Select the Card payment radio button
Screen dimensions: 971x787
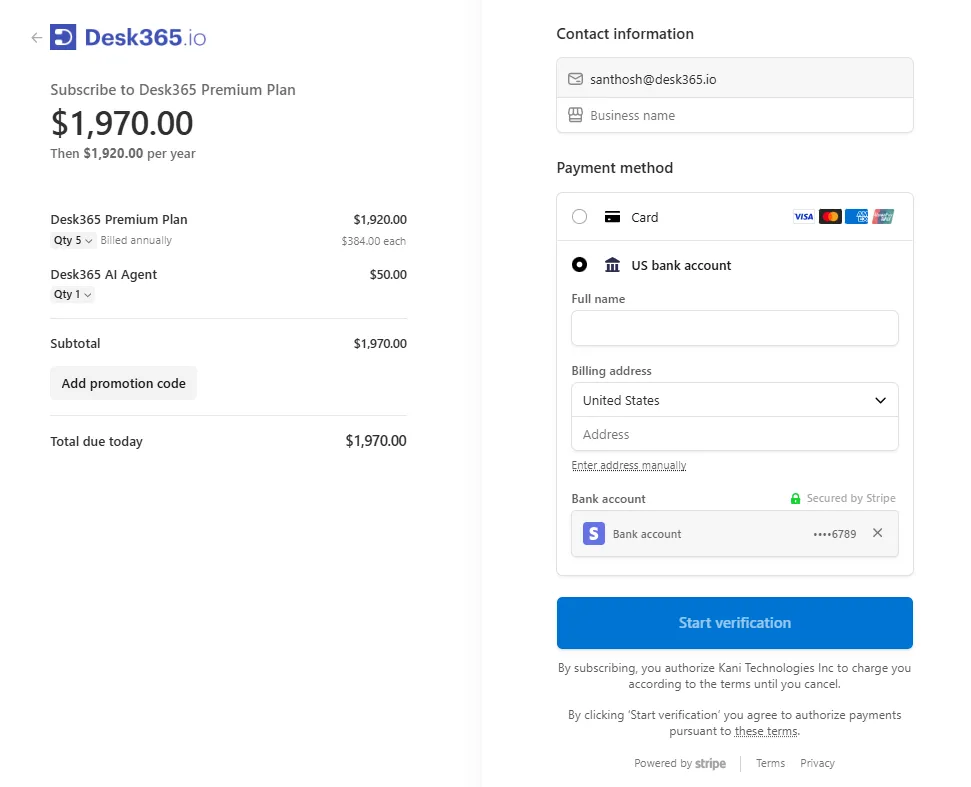click(x=579, y=217)
